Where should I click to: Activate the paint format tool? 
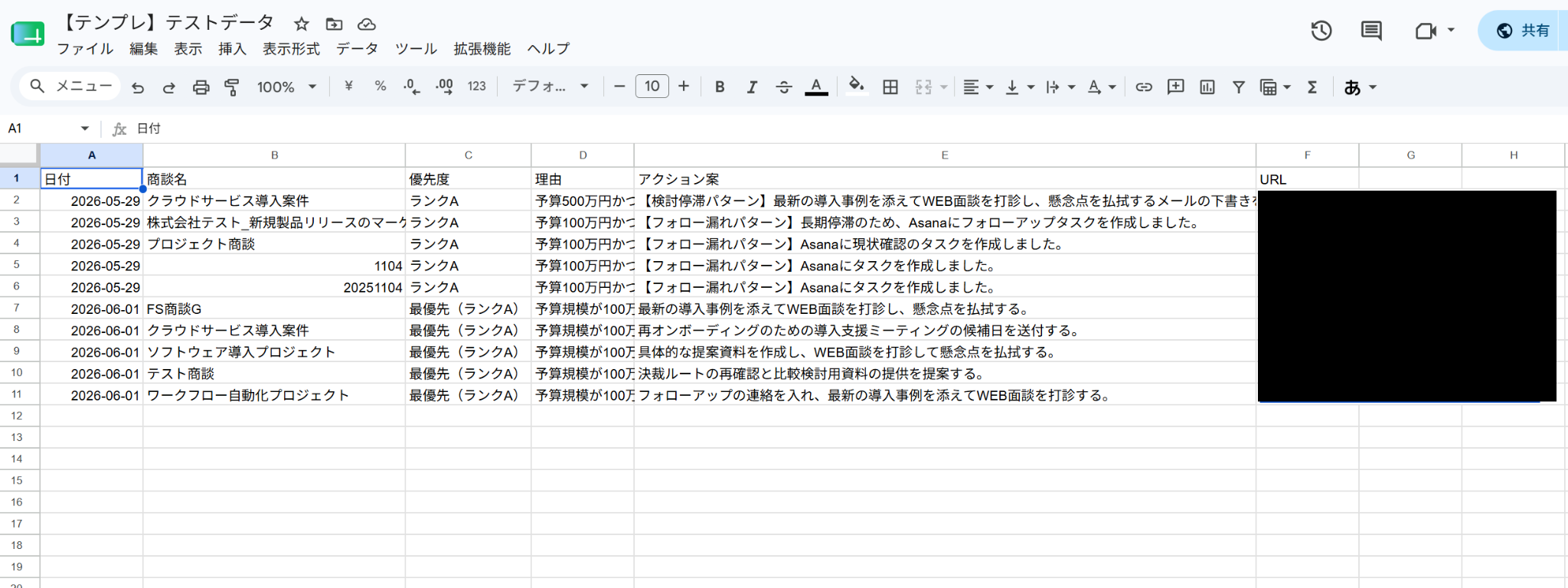232,87
